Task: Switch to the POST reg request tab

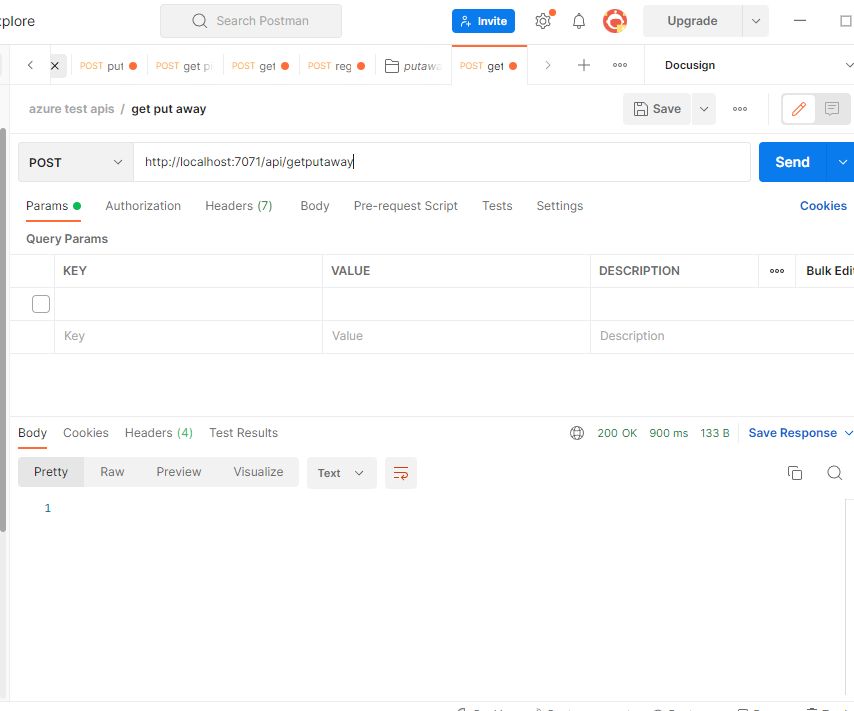Action: coord(337,66)
